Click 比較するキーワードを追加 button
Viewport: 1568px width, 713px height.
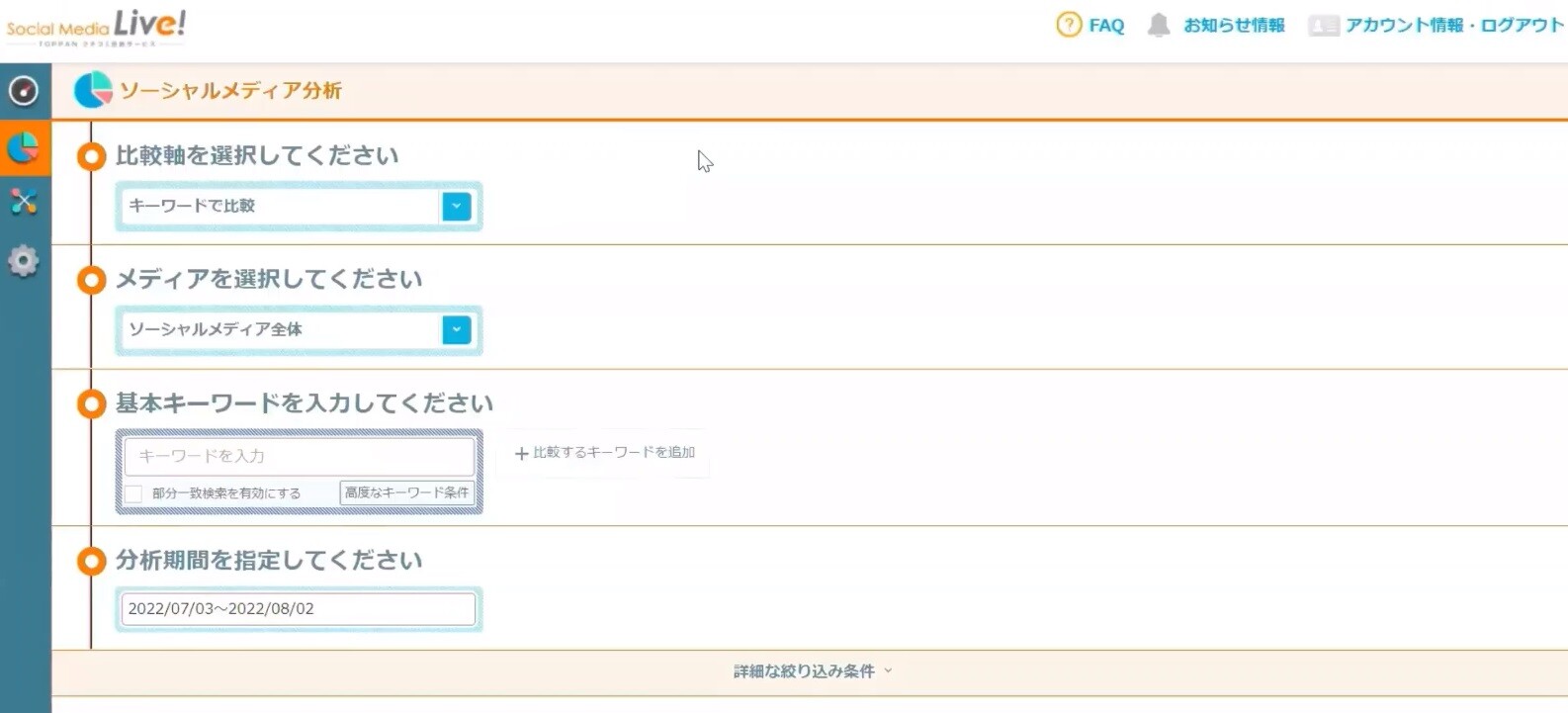point(605,453)
